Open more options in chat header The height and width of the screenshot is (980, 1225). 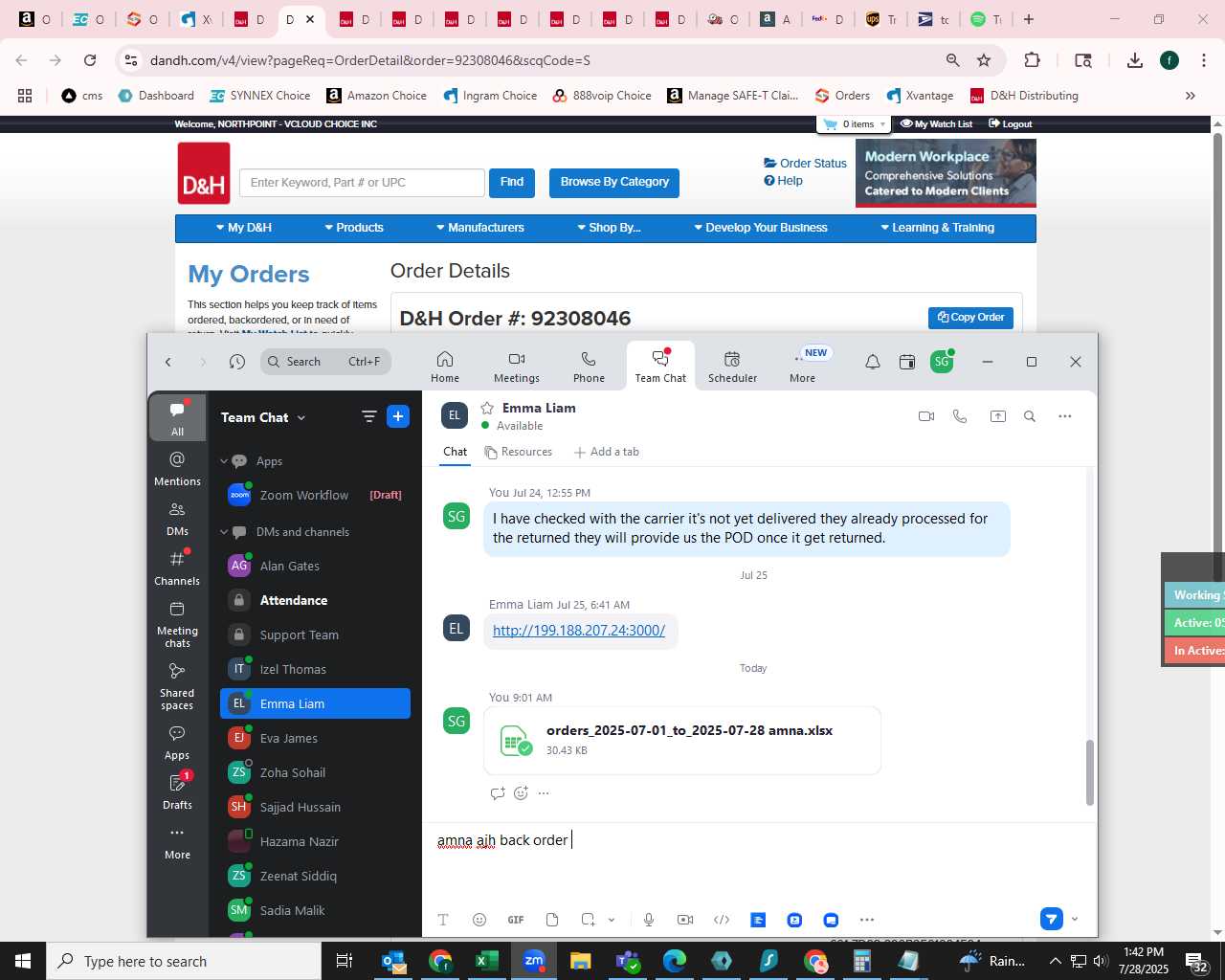[x=1065, y=416]
